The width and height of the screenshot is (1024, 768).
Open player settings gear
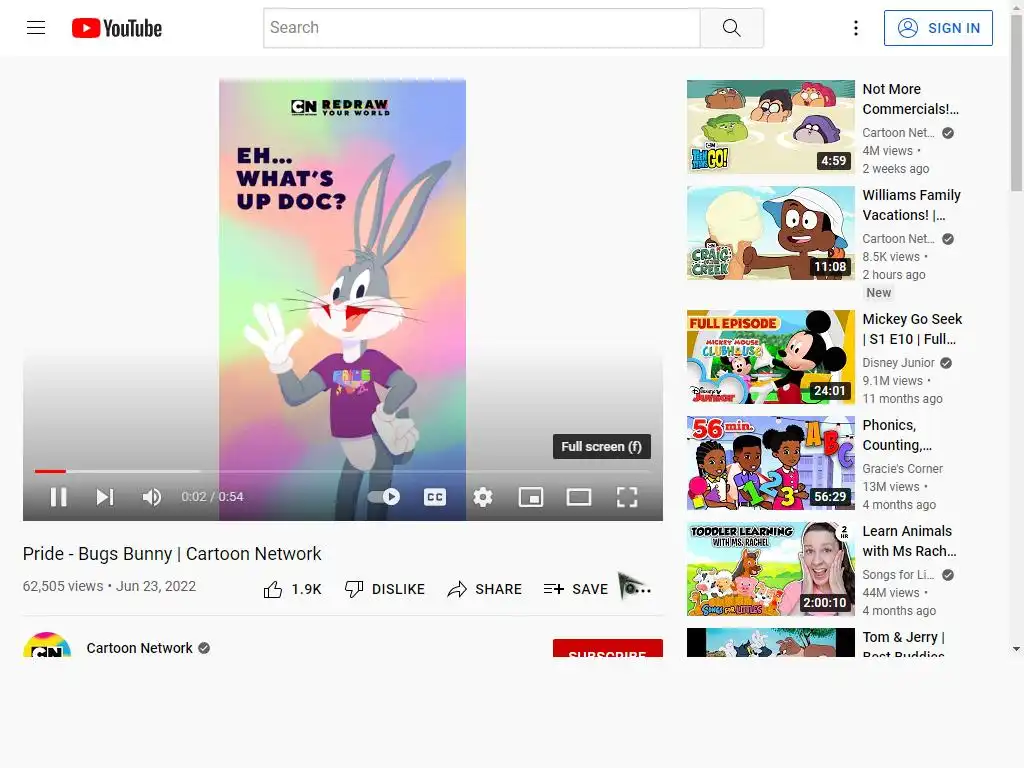click(x=483, y=497)
